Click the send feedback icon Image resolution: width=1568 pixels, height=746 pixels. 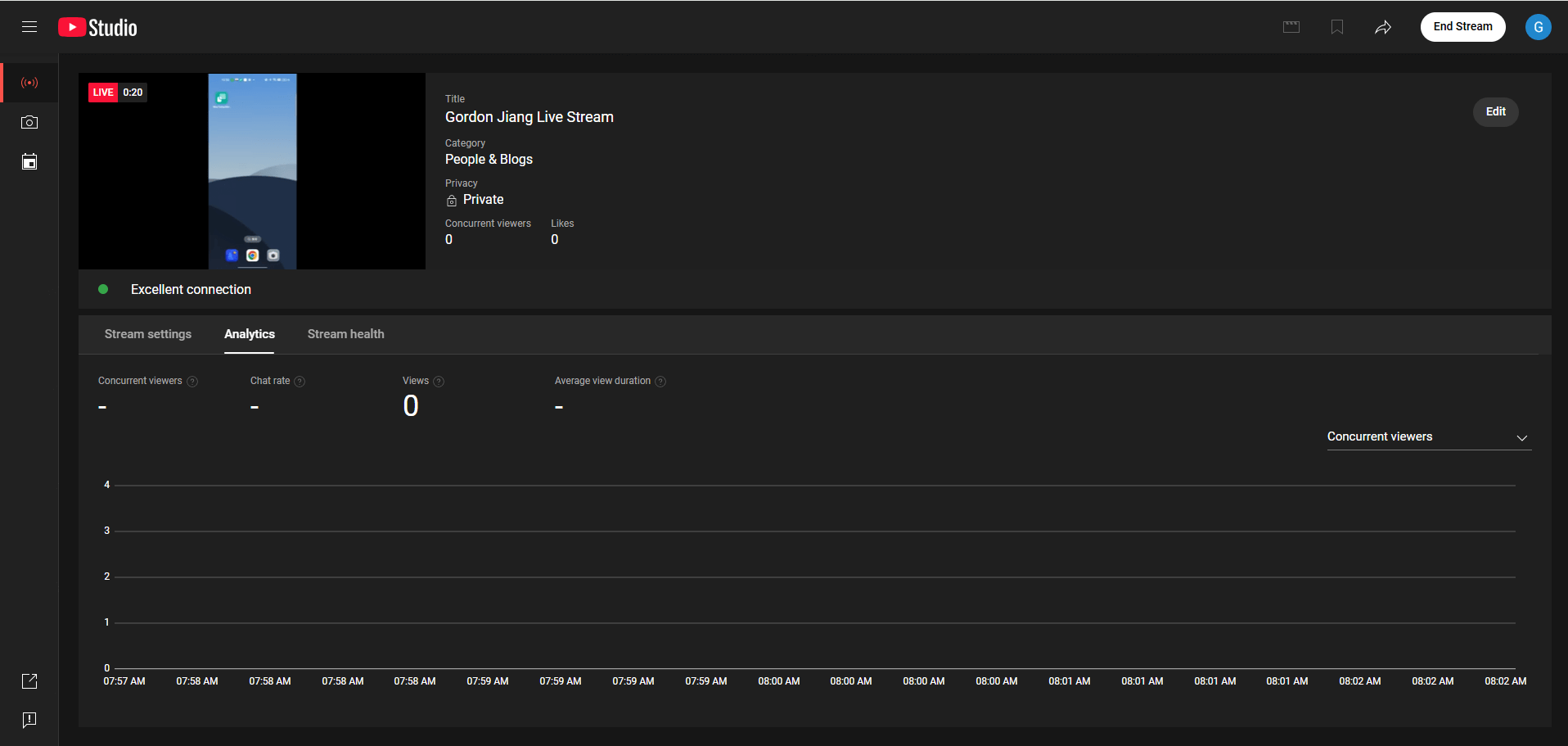pyautogui.click(x=29, y=720)
